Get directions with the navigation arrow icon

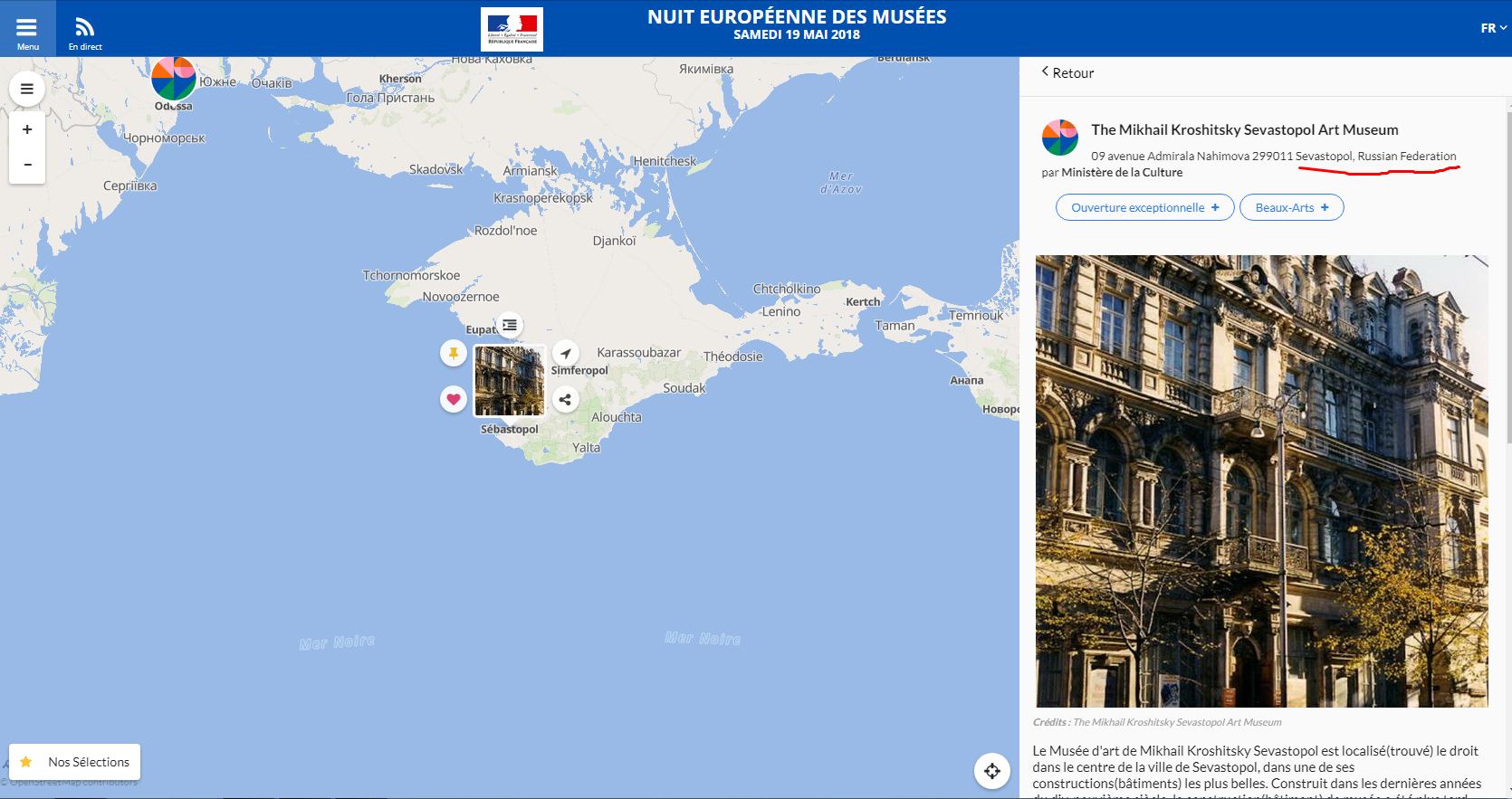[566, 353]
